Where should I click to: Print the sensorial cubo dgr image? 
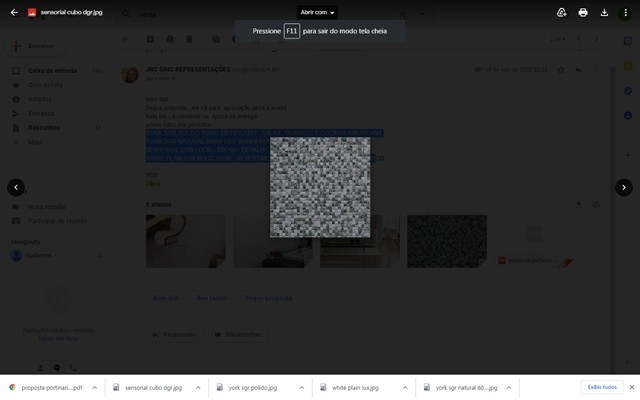tap(583, 13)
